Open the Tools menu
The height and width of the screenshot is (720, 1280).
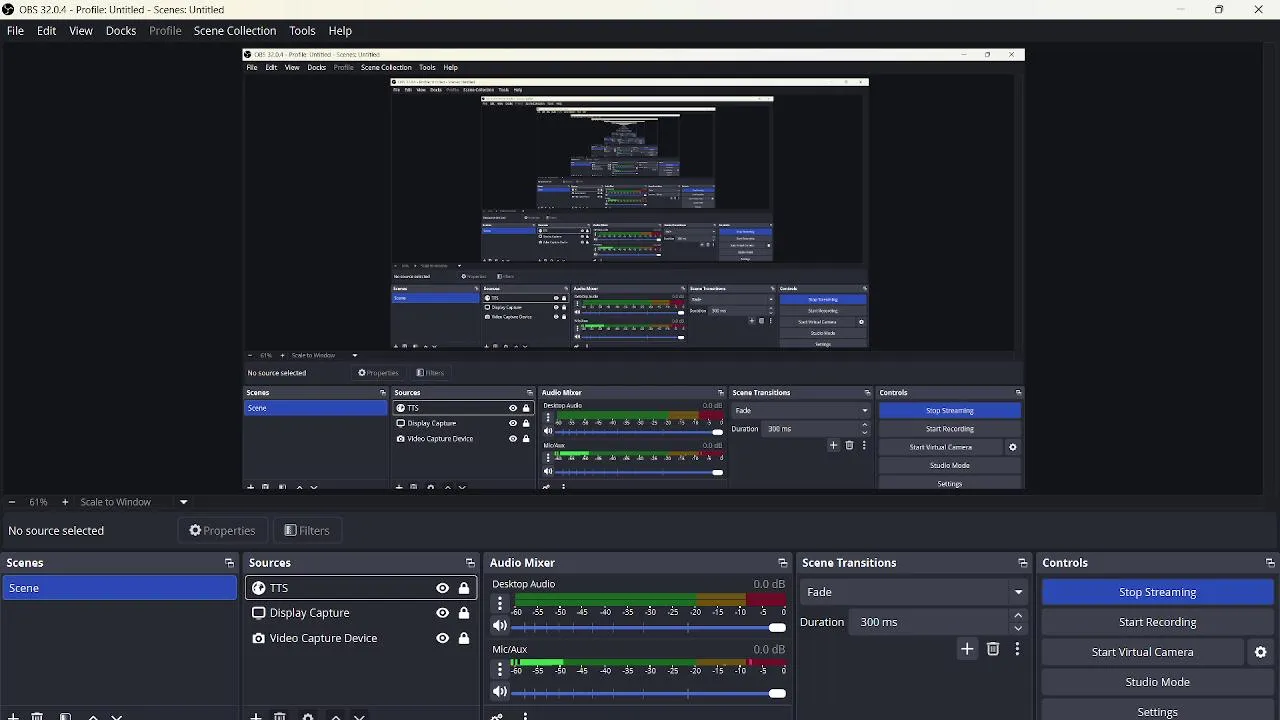[x=302, y=31]
